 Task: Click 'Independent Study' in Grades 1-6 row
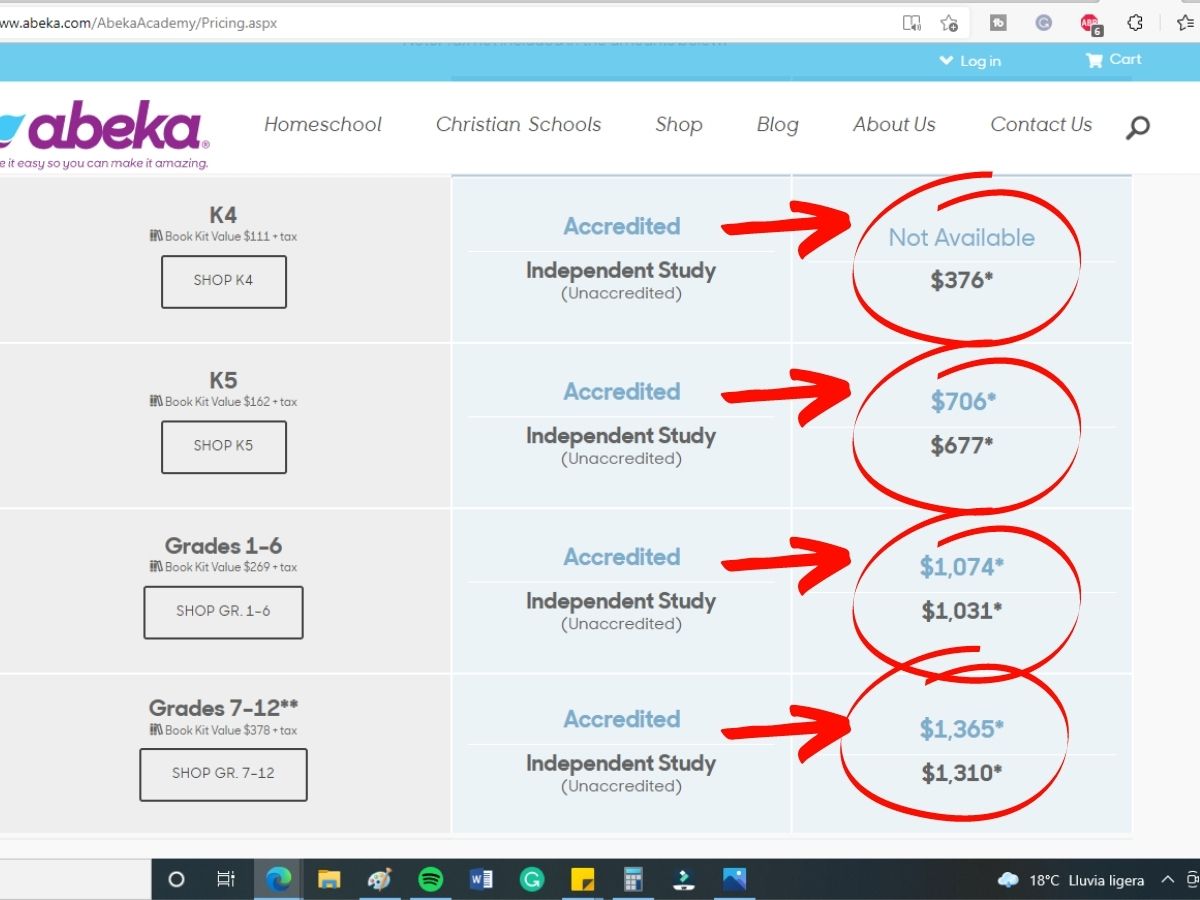point(621,601)
